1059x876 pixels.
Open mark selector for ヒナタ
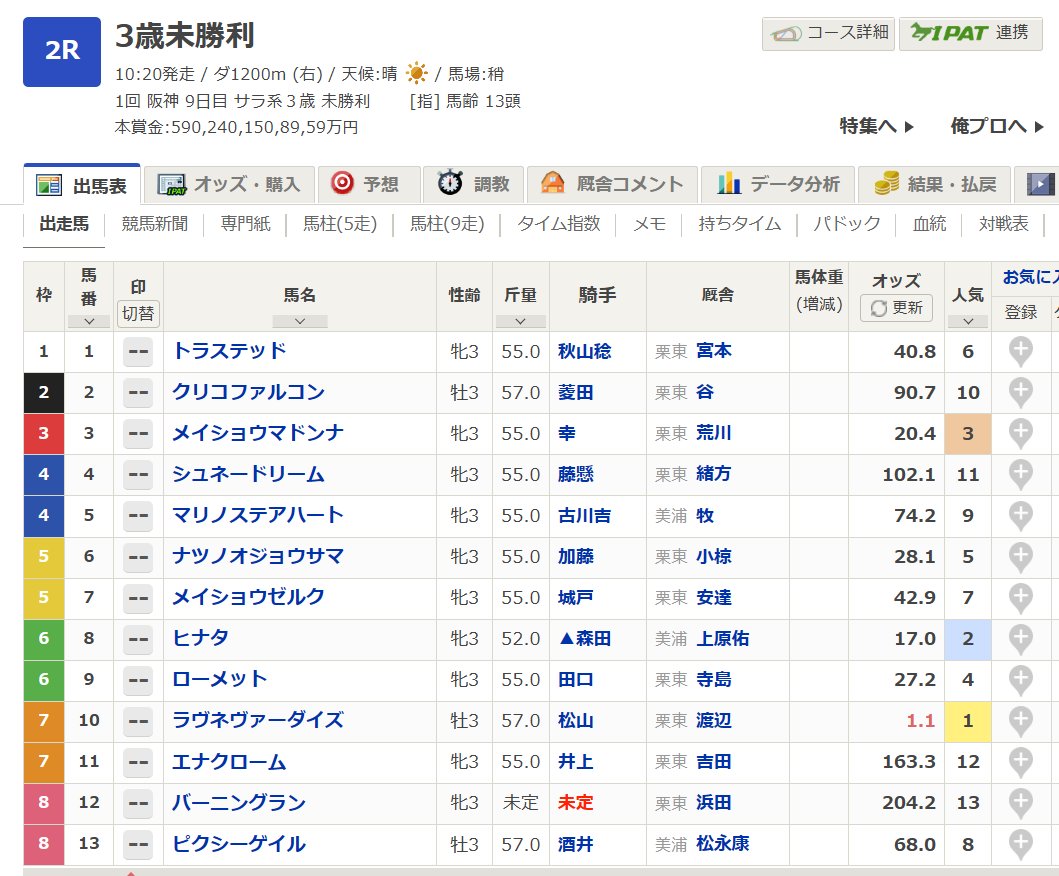[x=138, y=639]
